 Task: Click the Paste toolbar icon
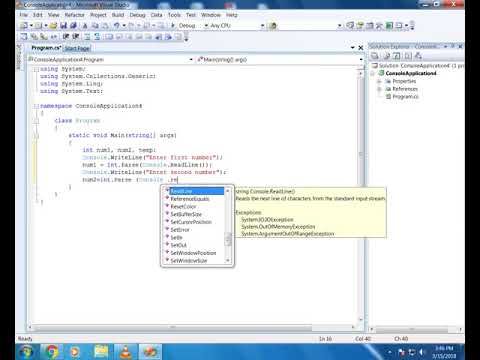click(104, 25)
